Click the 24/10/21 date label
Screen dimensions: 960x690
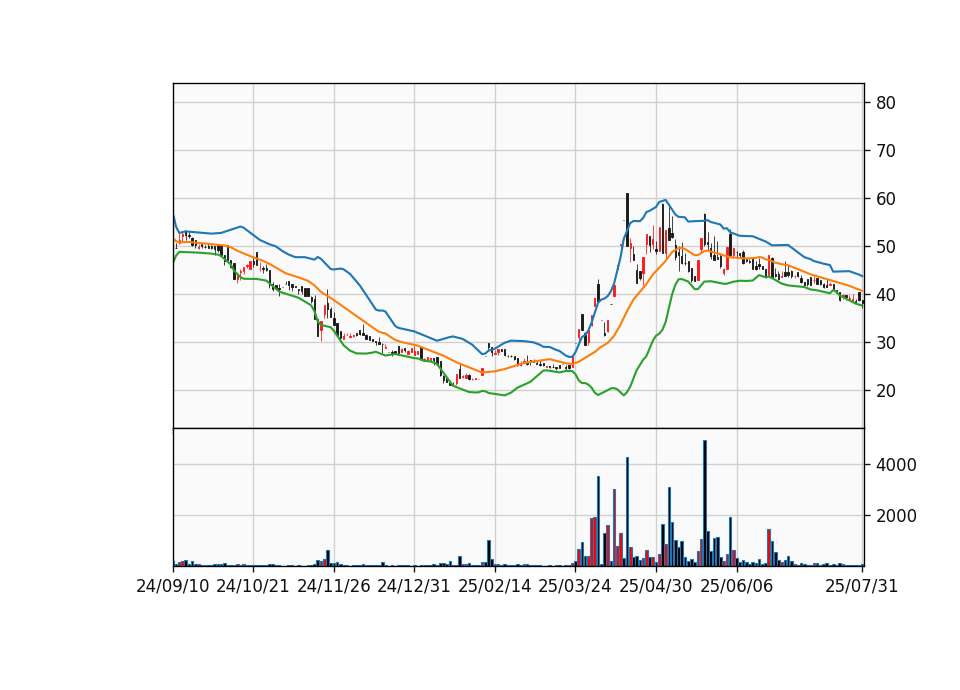click(253, 586)
